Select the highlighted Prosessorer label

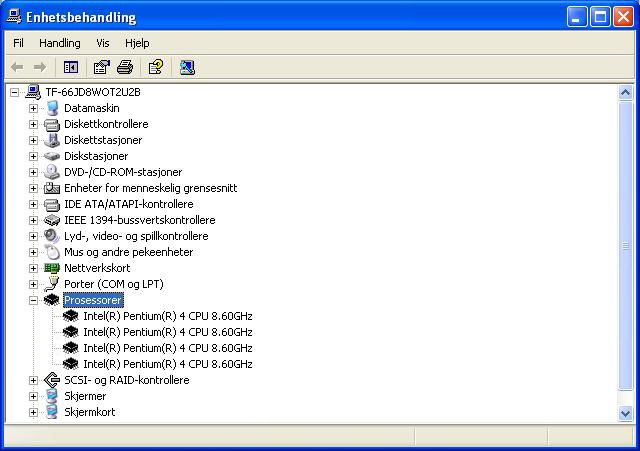(93, 300)
